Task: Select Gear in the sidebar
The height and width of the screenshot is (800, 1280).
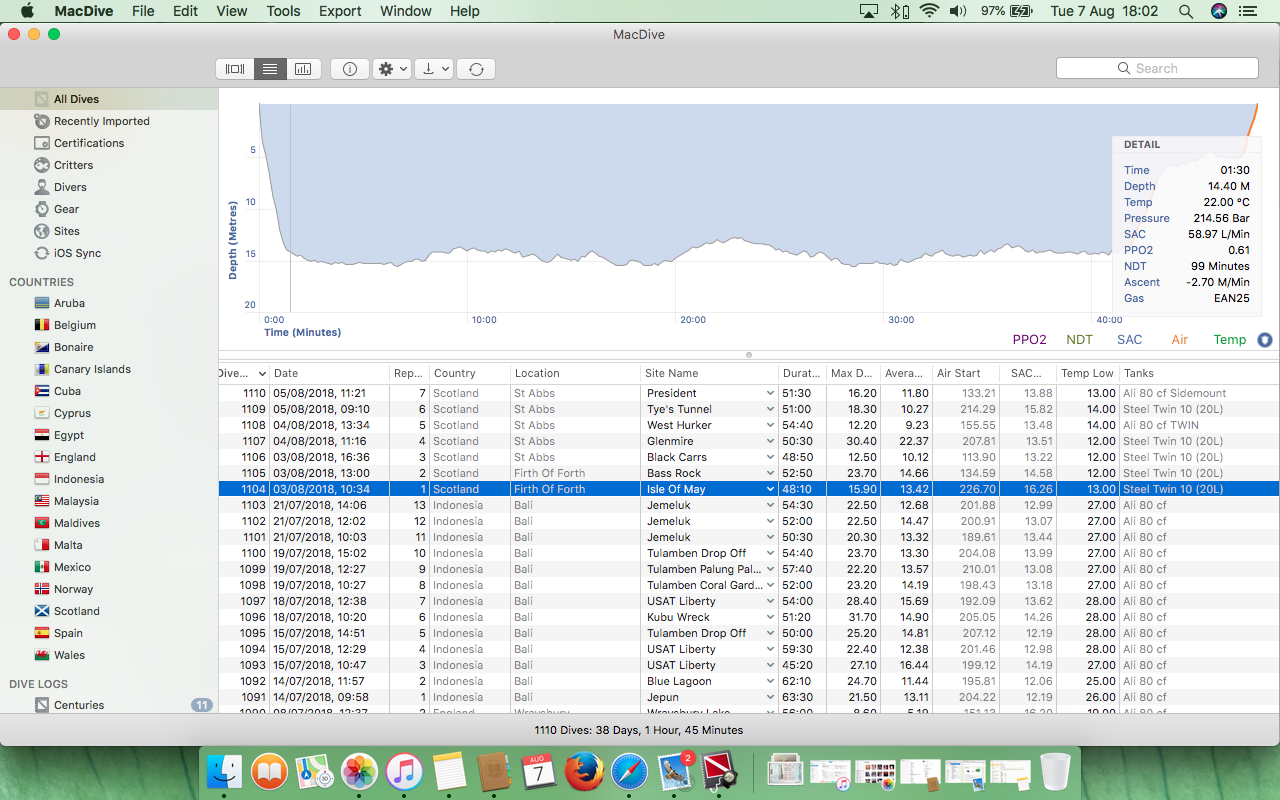Action: coord(66,209)
